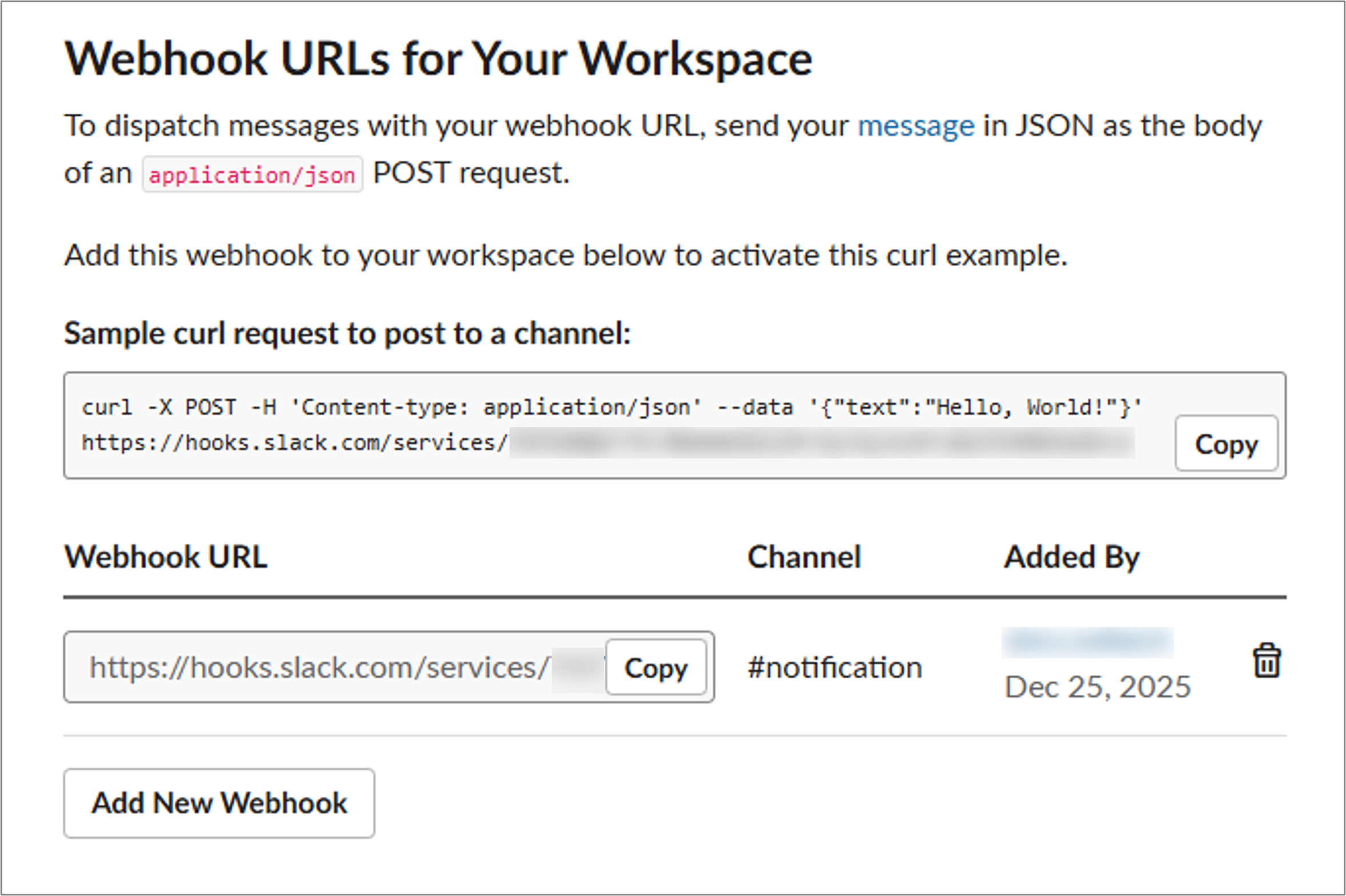Click the 'Webhook URL' column header
1346x896 pixels.
point(166,557)
